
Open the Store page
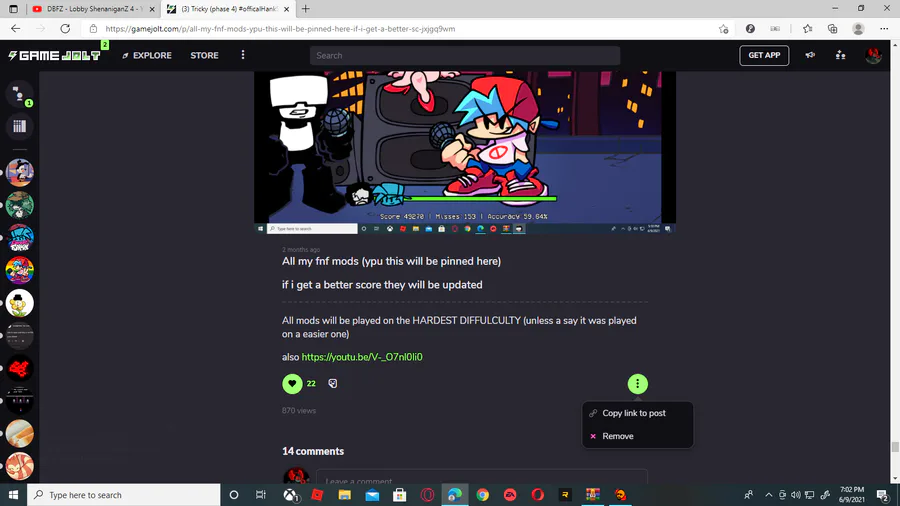pyautogui.click(x=204, y=56)
